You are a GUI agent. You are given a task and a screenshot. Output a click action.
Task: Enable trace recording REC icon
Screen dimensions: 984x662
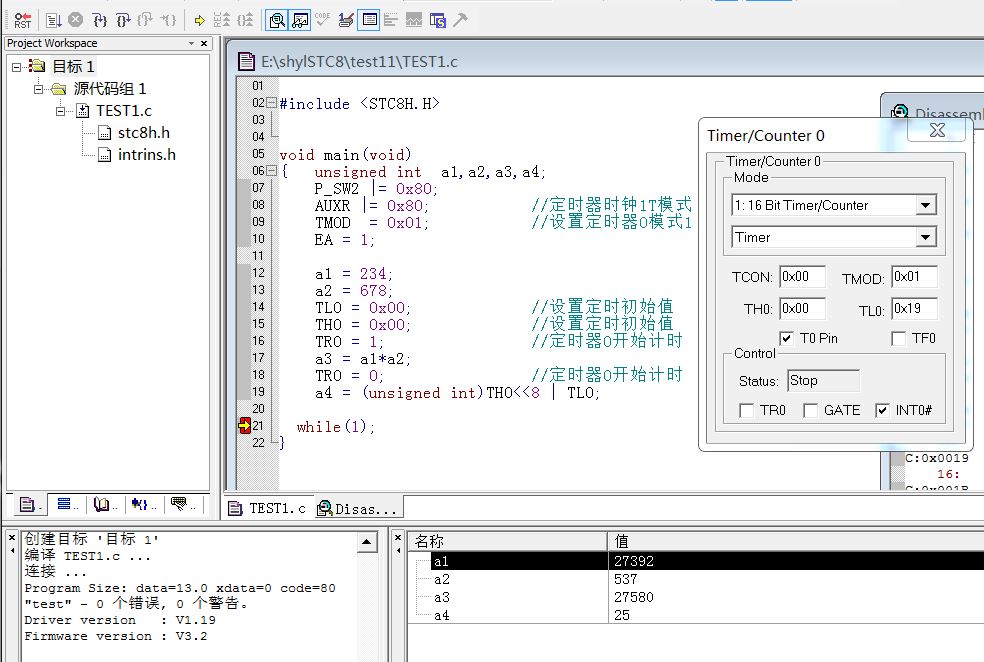[222, 20]
